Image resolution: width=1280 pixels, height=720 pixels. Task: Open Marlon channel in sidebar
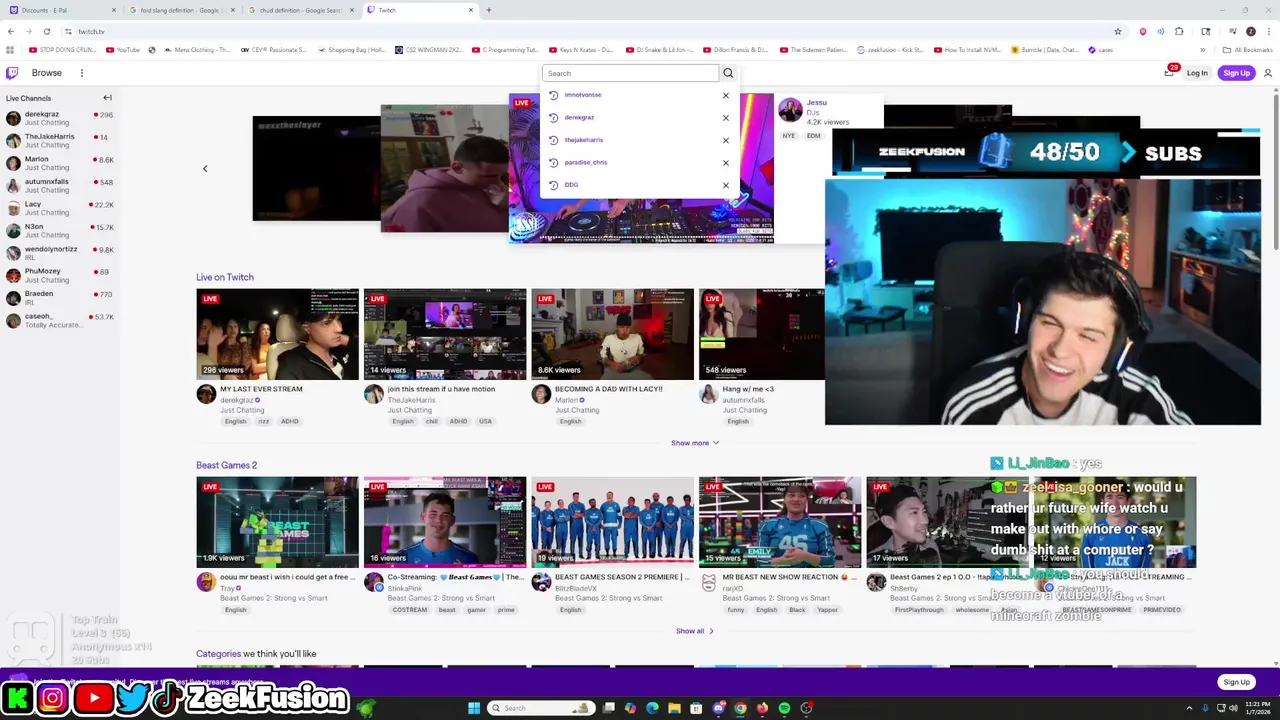click(x=58, y=163)
